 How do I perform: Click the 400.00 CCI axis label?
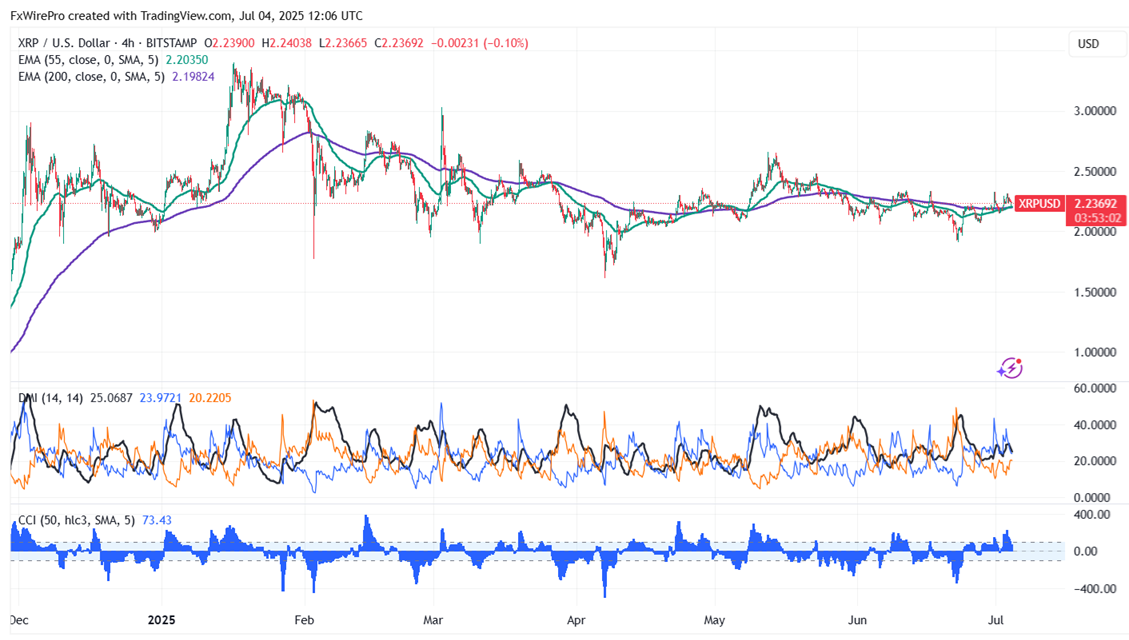tap(1092, 515)
